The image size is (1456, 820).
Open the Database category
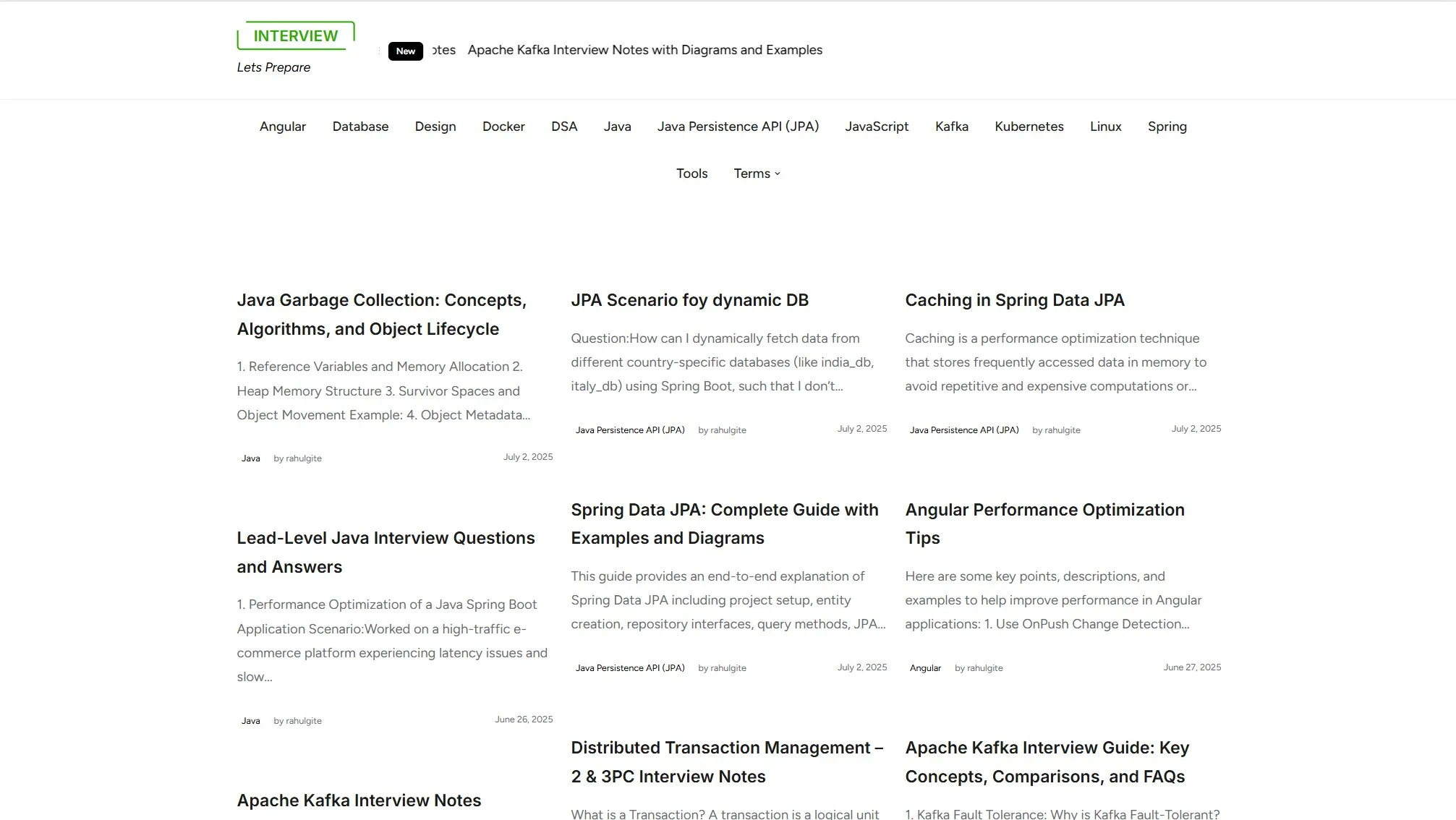(x=360, y=127)
